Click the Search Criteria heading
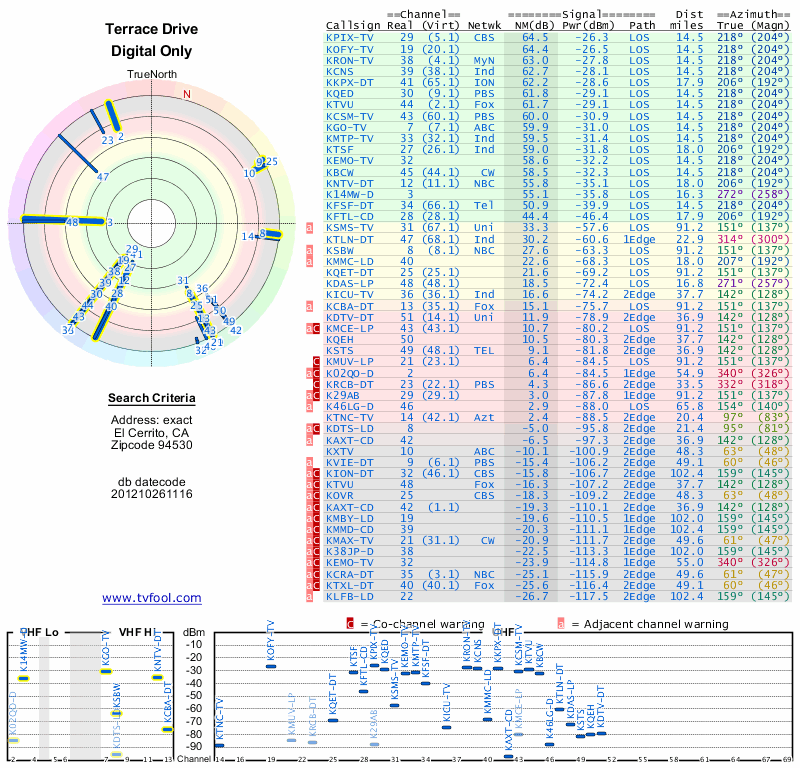The width and height of the screenshot is (800, 768). click(152, 398)
